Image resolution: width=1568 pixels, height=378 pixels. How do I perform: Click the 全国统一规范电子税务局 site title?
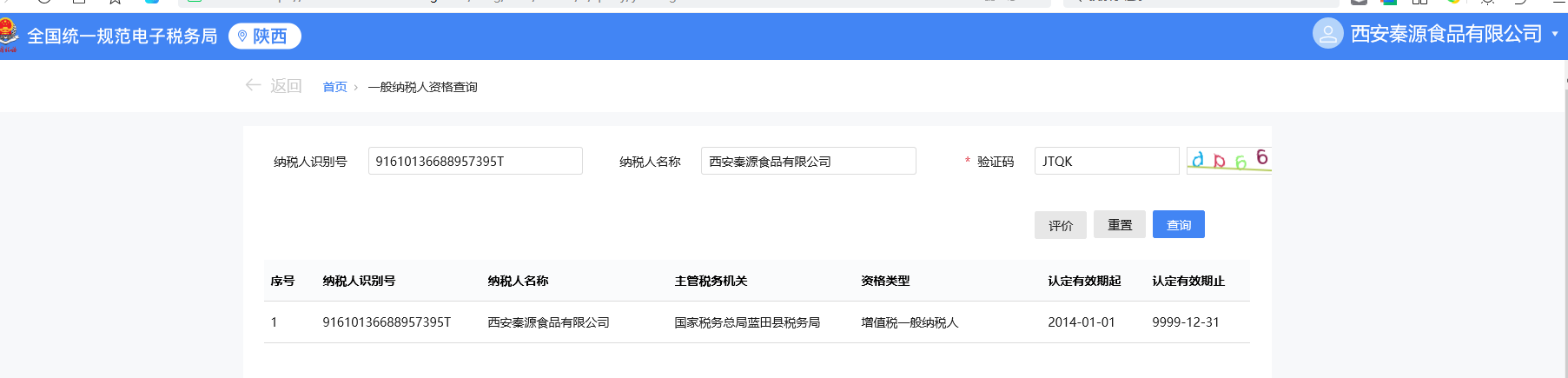click(x=122, y=36)
